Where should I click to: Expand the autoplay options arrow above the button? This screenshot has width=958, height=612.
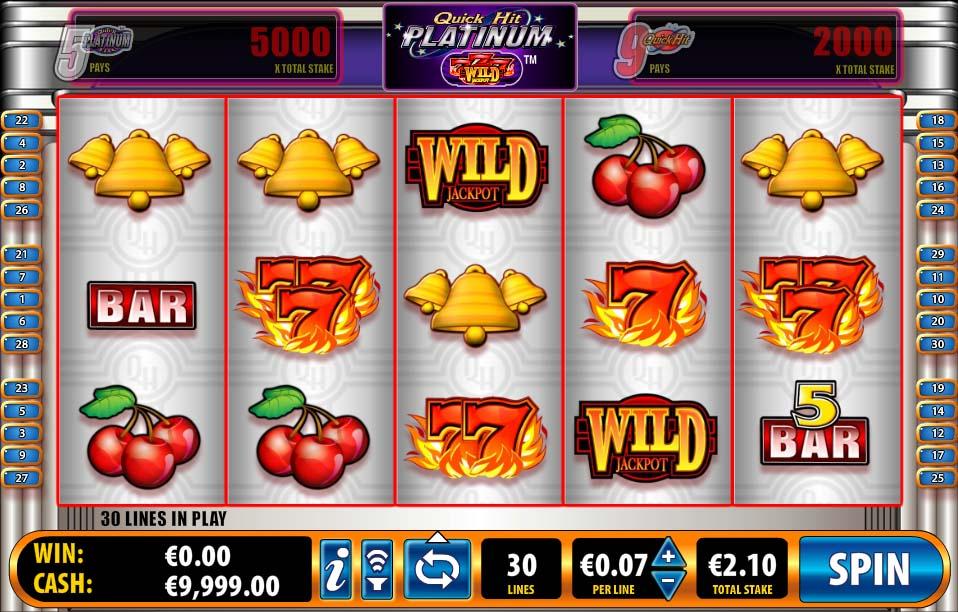coord(437,537)
